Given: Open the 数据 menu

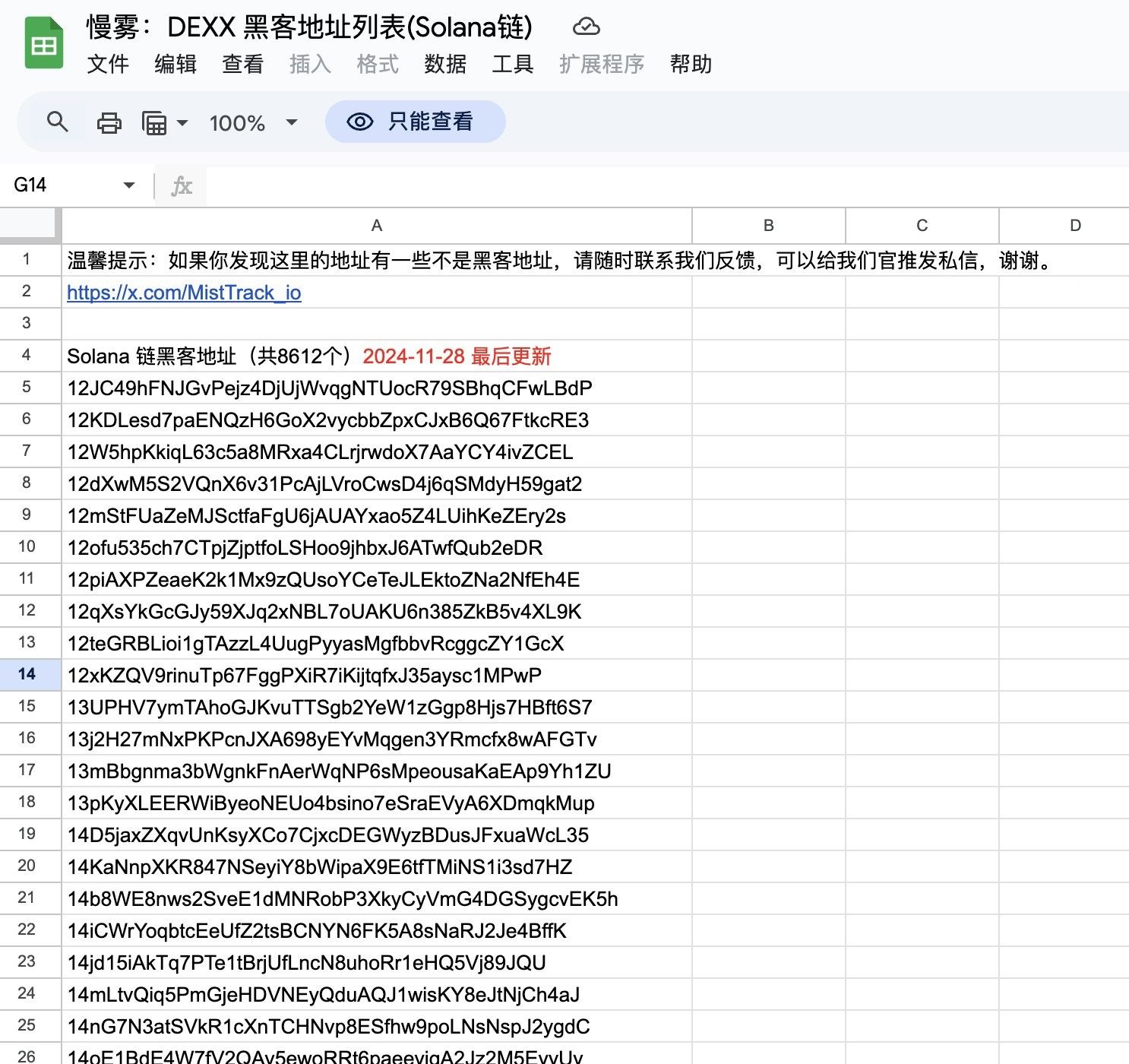Looking at the screenshot, I should click(445, 65).
